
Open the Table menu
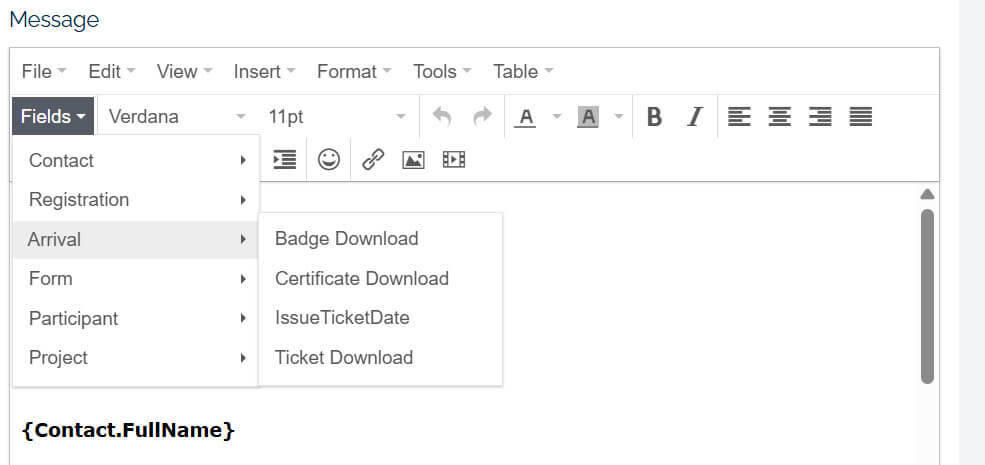pos(523,71)
